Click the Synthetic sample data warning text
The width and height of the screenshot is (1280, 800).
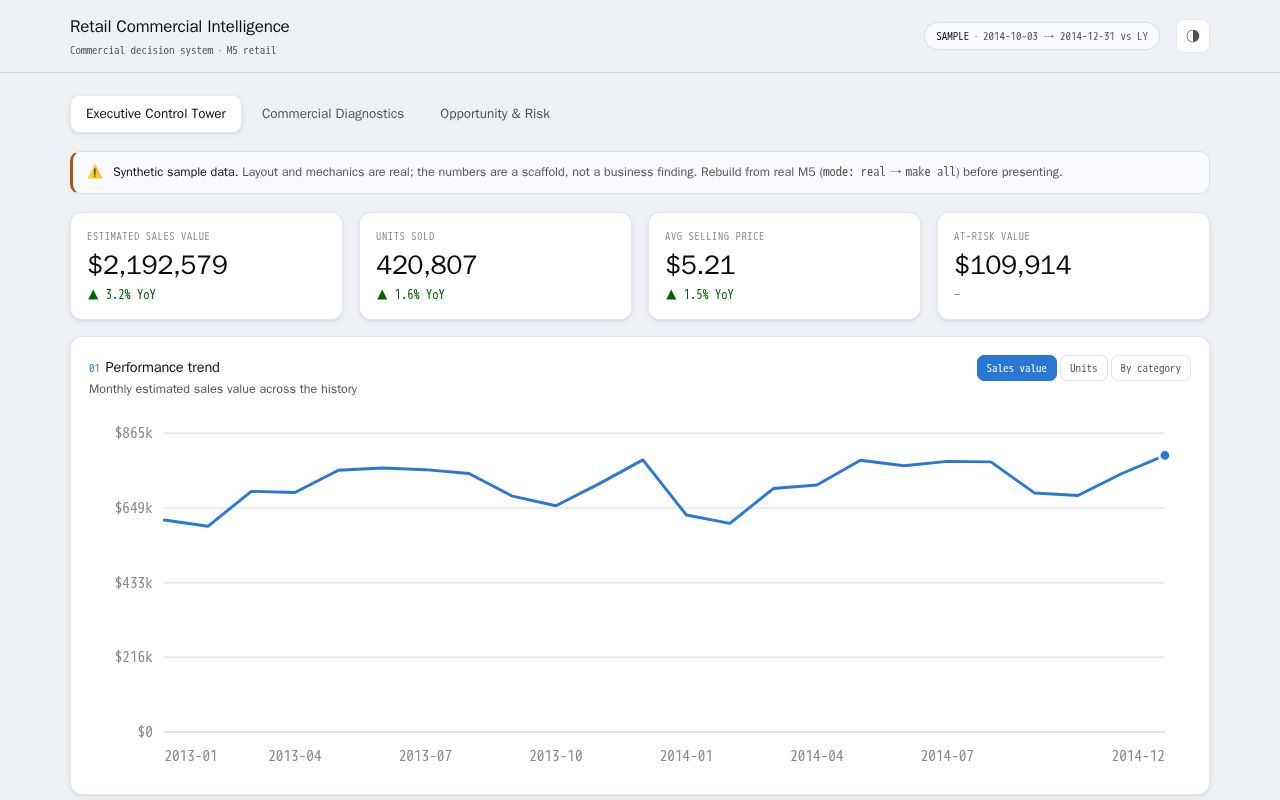587,172
